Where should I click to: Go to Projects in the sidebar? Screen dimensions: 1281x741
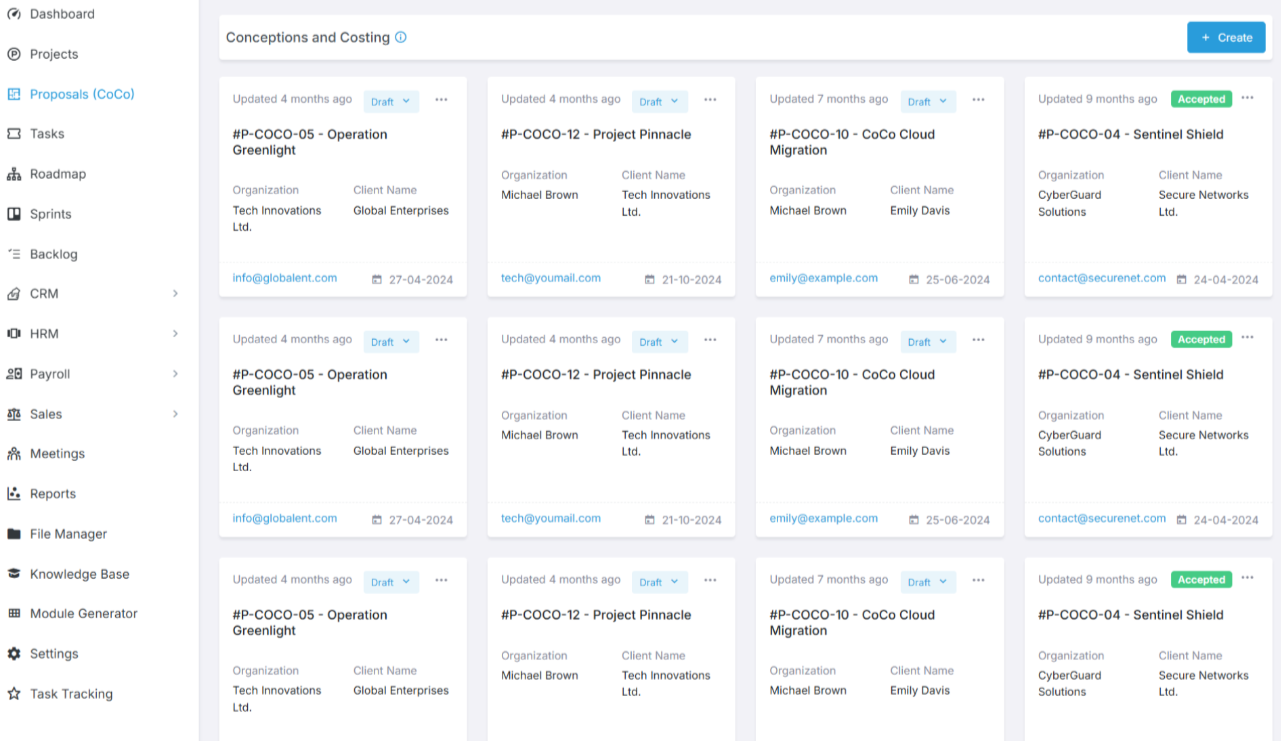tap(54, 54)
